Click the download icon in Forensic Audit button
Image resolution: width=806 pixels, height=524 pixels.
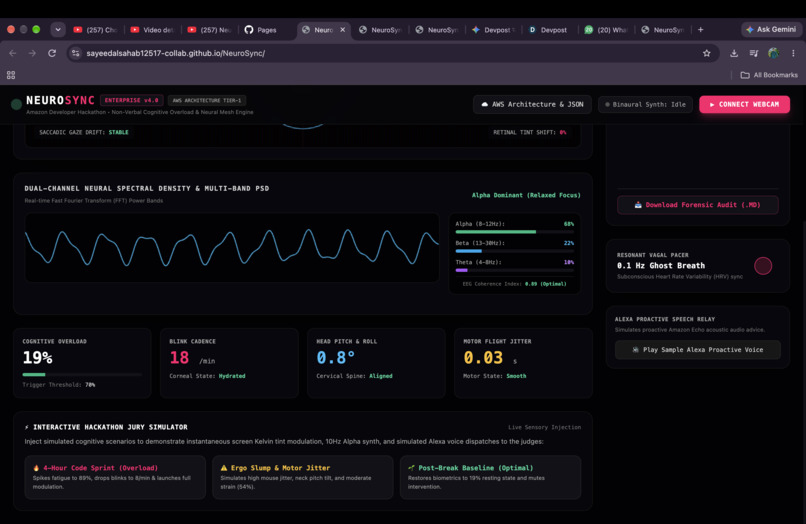(x=638, y=205)
